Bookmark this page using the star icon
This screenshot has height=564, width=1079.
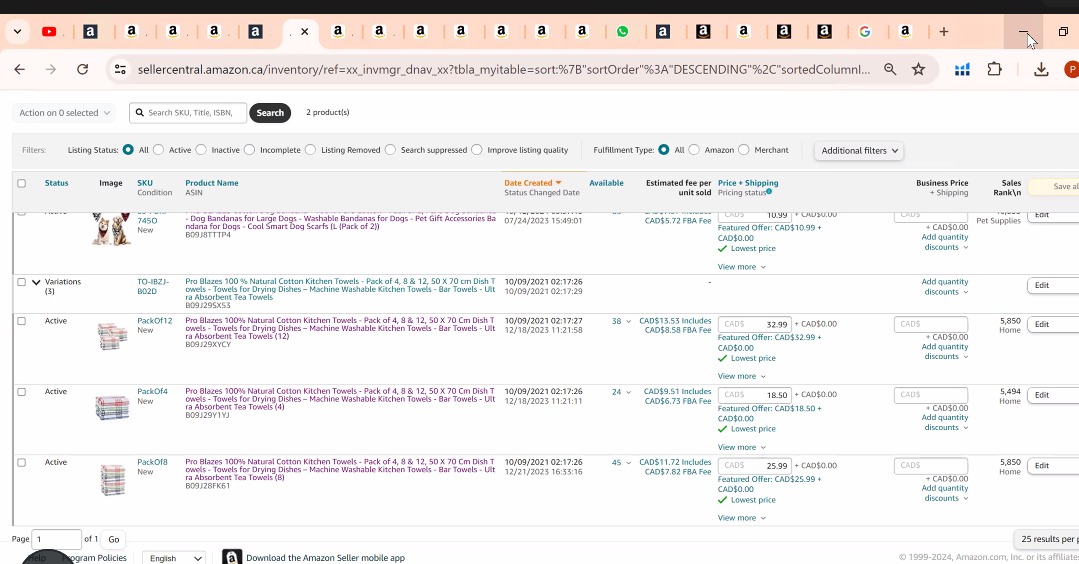(918, 69)
